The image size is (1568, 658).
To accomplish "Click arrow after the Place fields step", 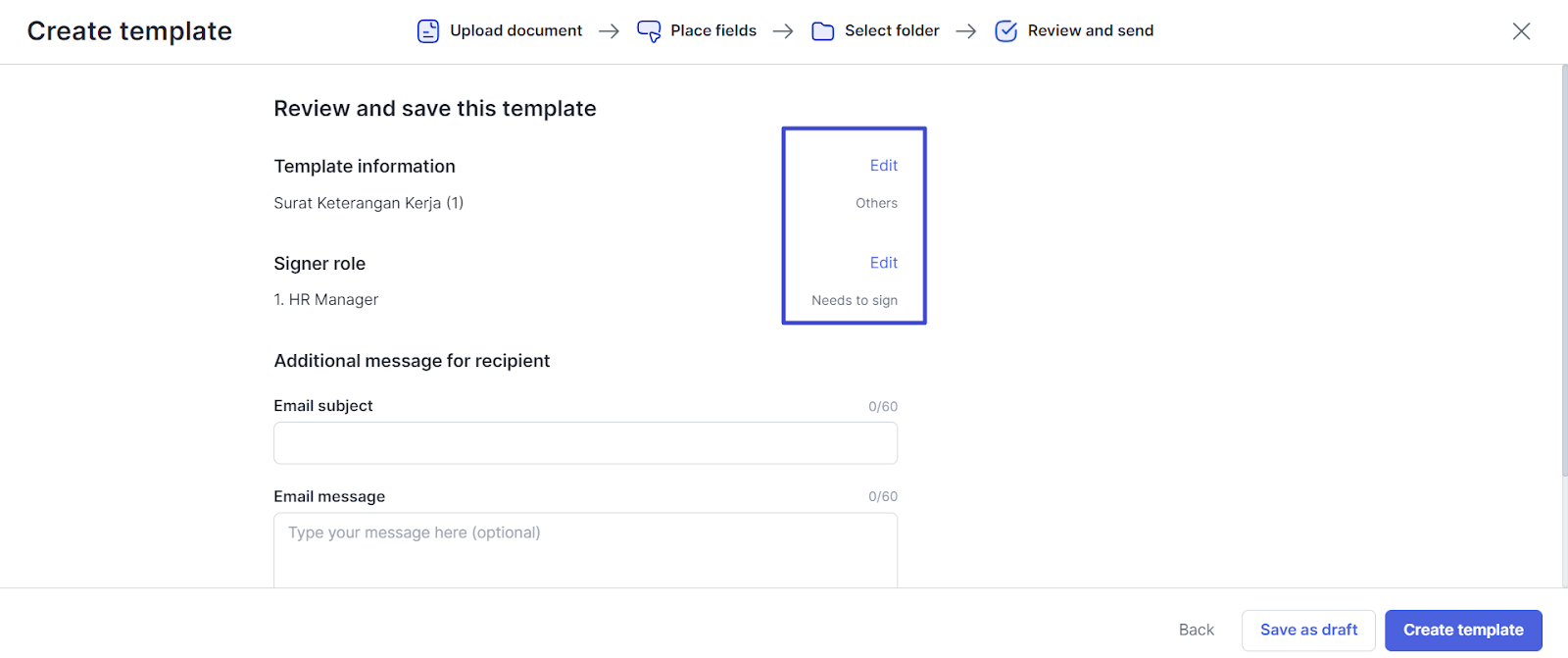I will (783, 31).
